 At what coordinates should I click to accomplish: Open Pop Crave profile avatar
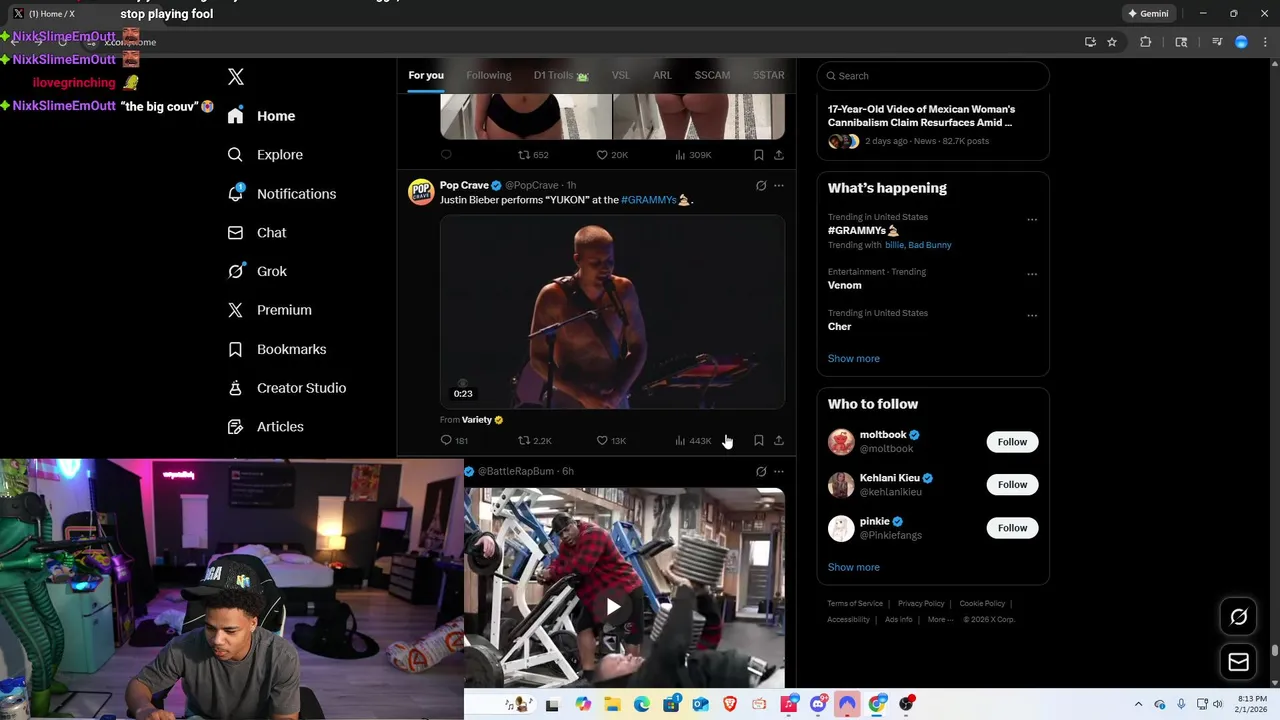[421, 192]
